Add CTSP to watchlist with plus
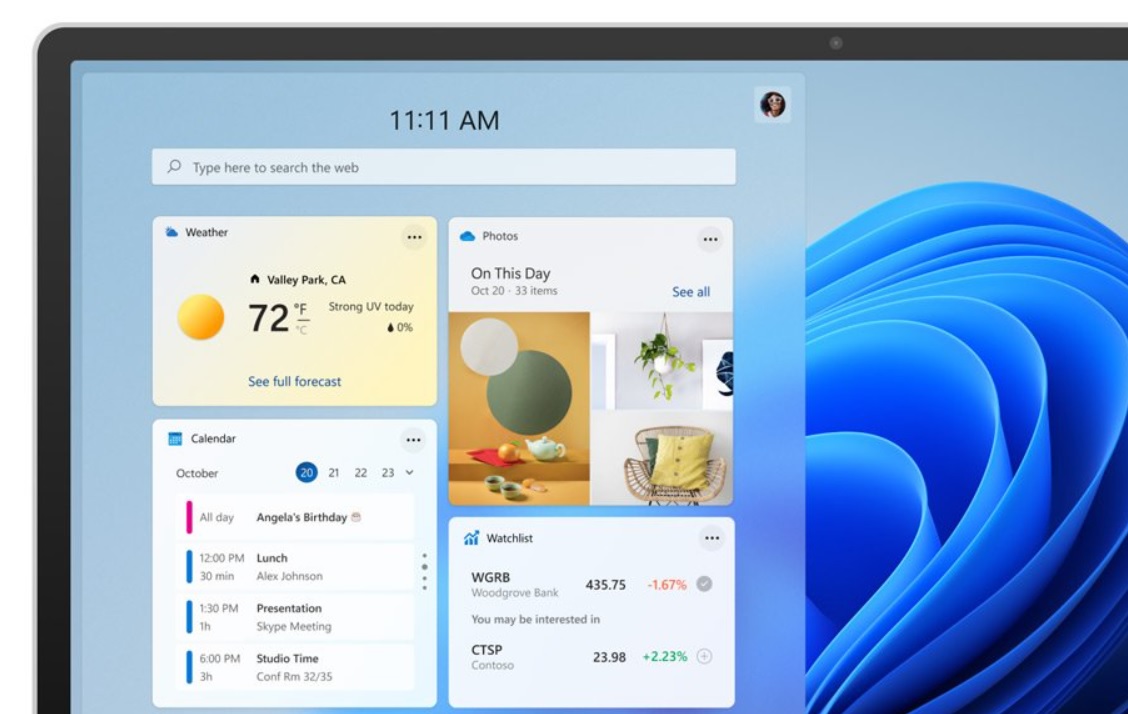 (704, 657)
